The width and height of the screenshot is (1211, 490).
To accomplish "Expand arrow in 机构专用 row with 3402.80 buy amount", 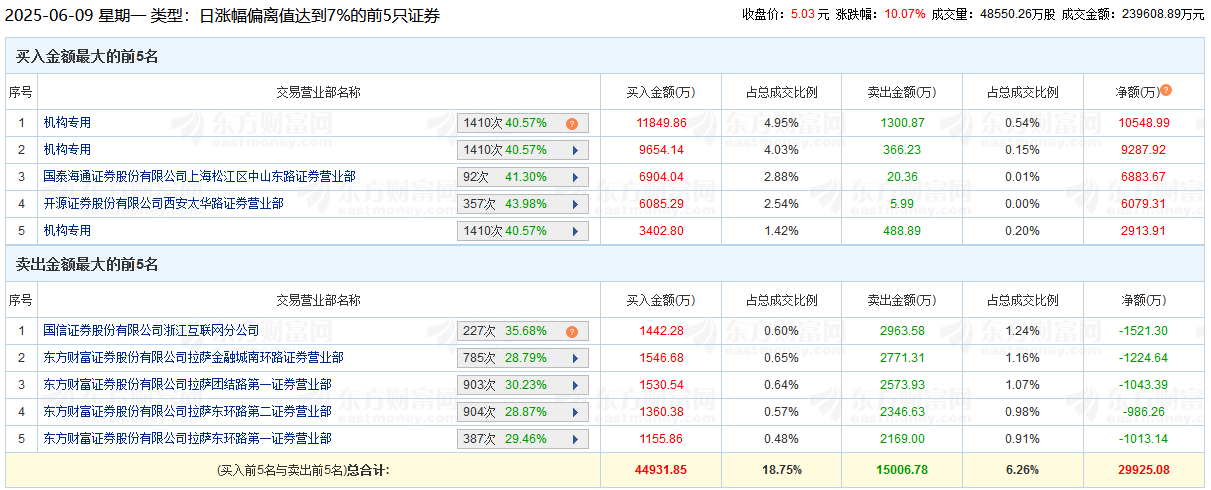I will click(x=574, y=231).
